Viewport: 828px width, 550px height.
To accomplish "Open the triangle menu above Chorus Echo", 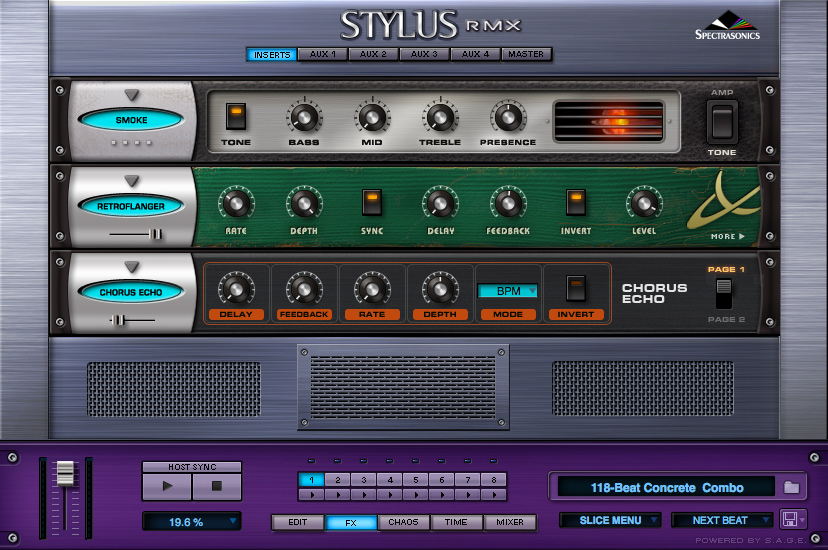I will (131, 267).
